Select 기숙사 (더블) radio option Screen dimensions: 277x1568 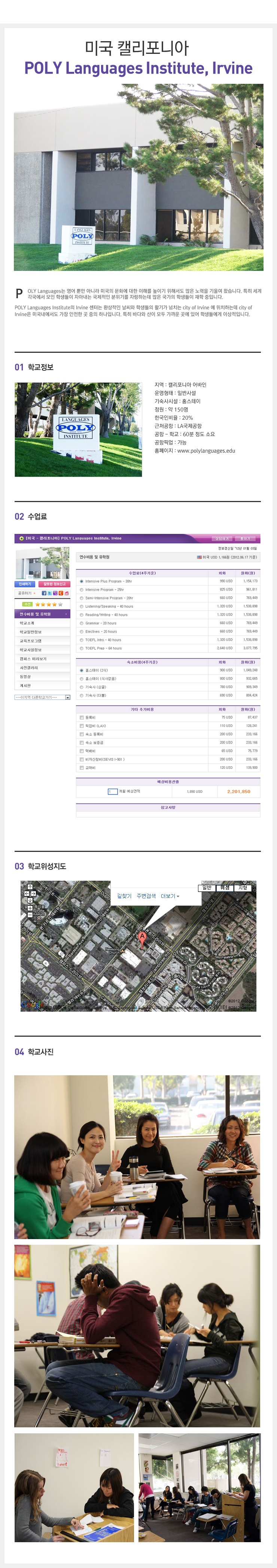tap(82, 696)
